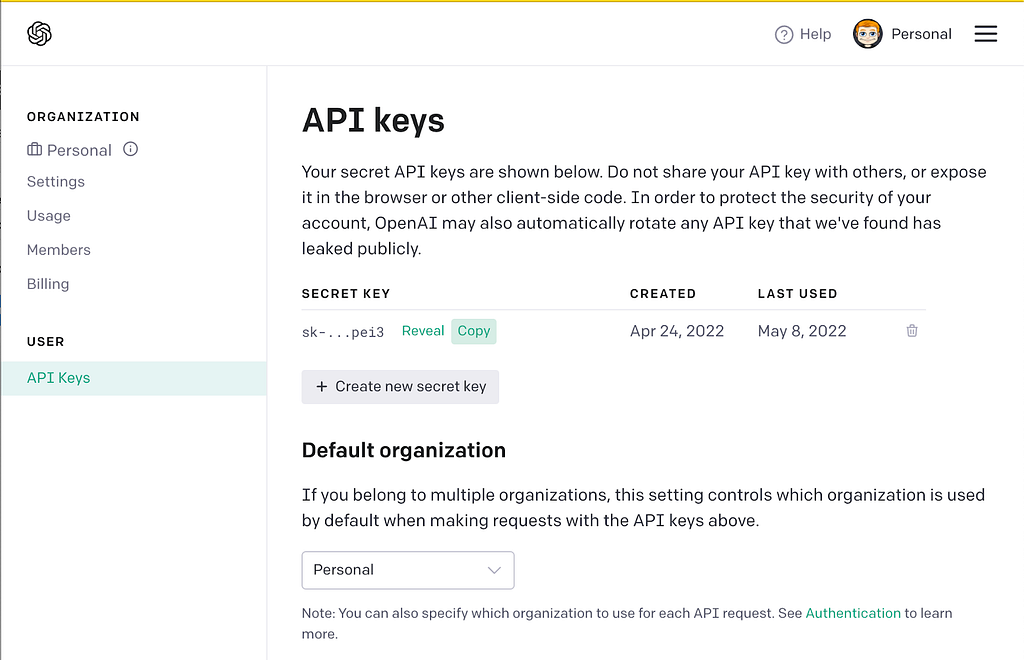Follow the Authentication link

tap(853, 613)
